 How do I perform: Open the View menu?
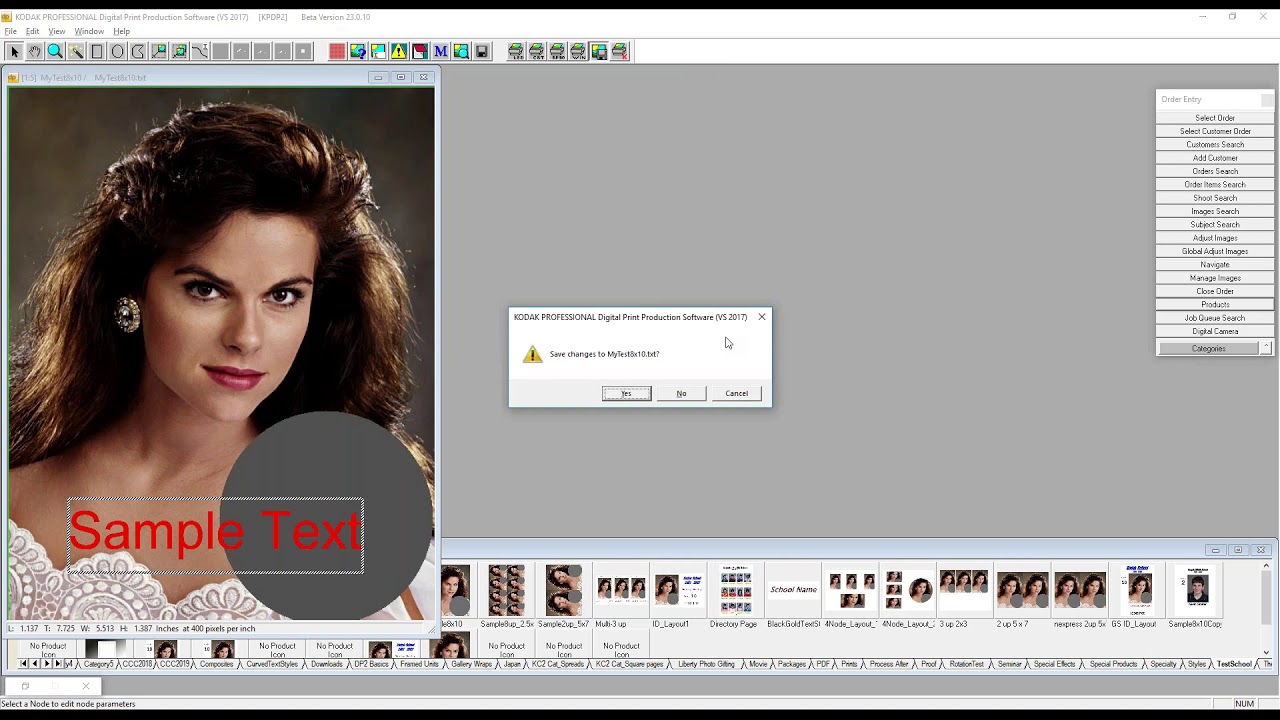point(57,31)
